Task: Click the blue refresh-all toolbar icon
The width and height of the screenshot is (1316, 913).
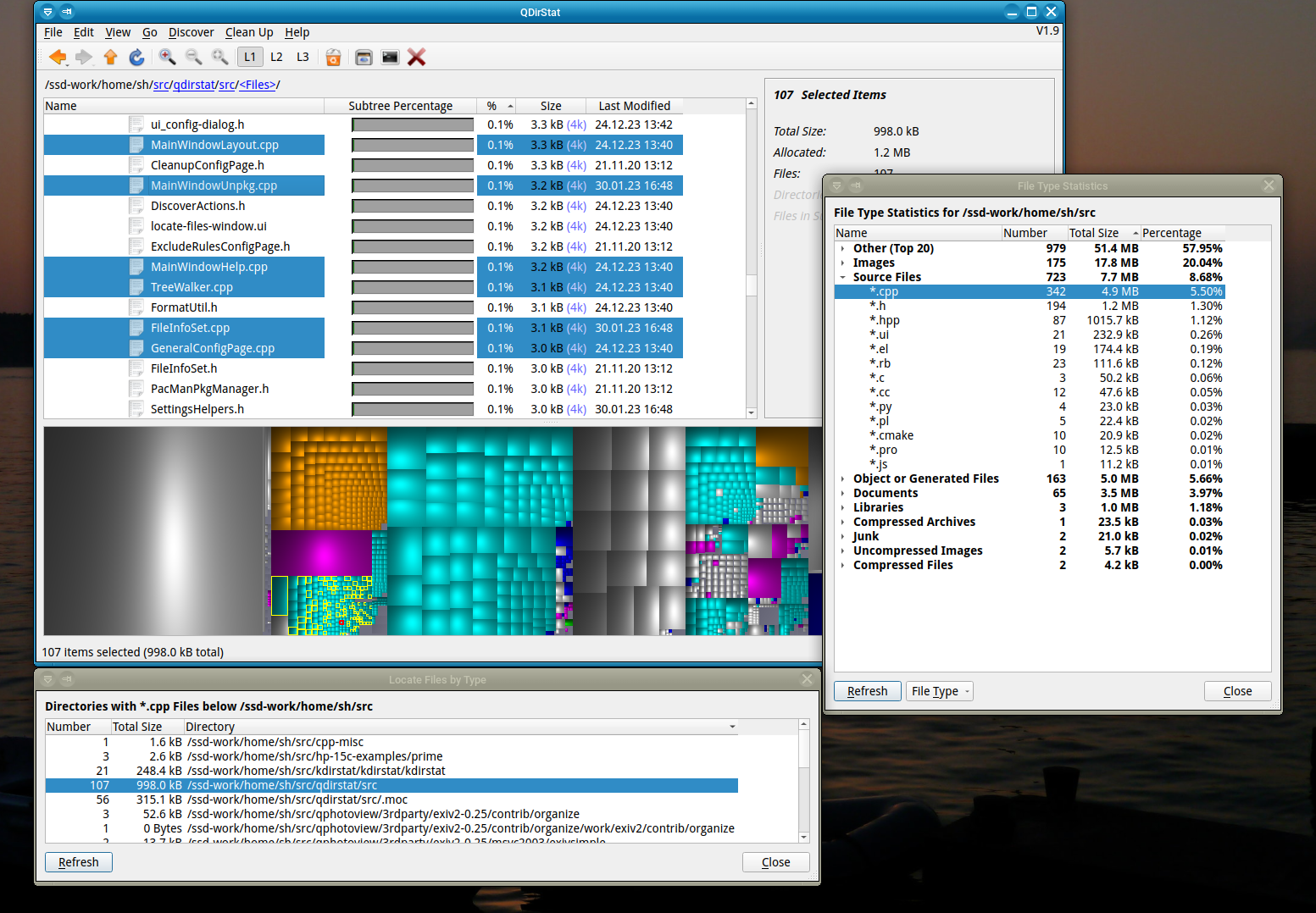Action: click(136, 57)
